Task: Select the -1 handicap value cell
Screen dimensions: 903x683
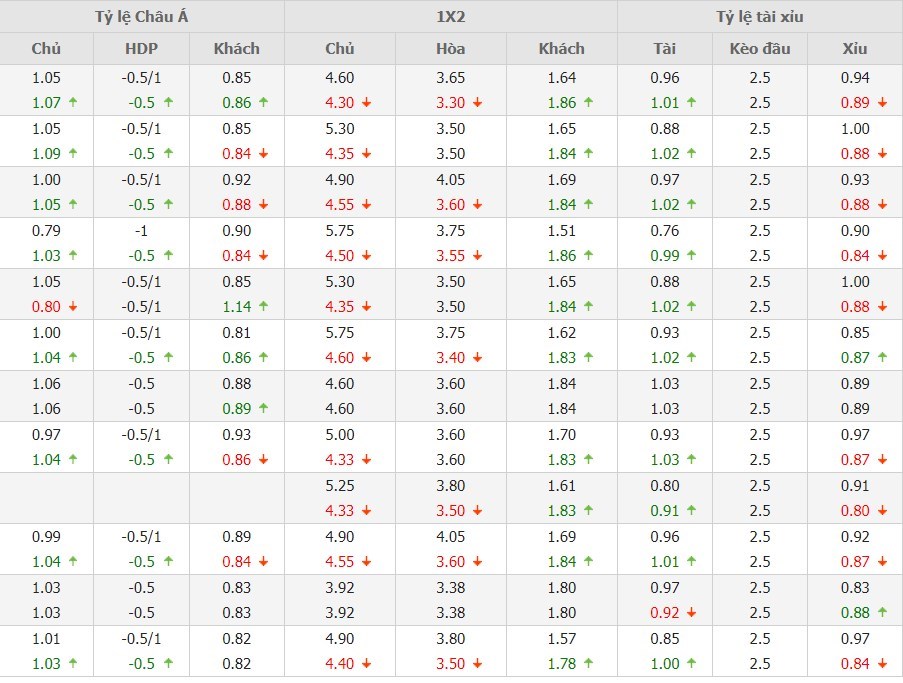Action: (x=142, y=230)
